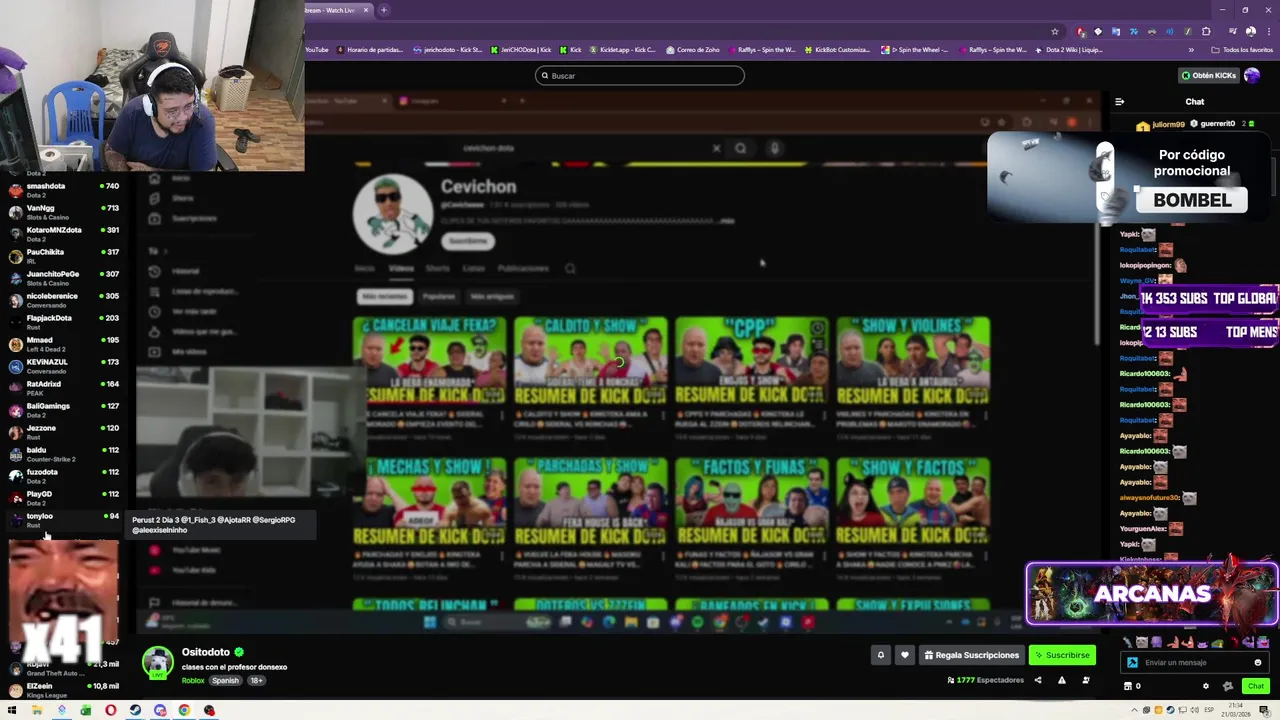The height and width of the screenshot is (720, 1280).
Task: Open the Correo de Zoho bookmark
Action: tap(692, 49)
